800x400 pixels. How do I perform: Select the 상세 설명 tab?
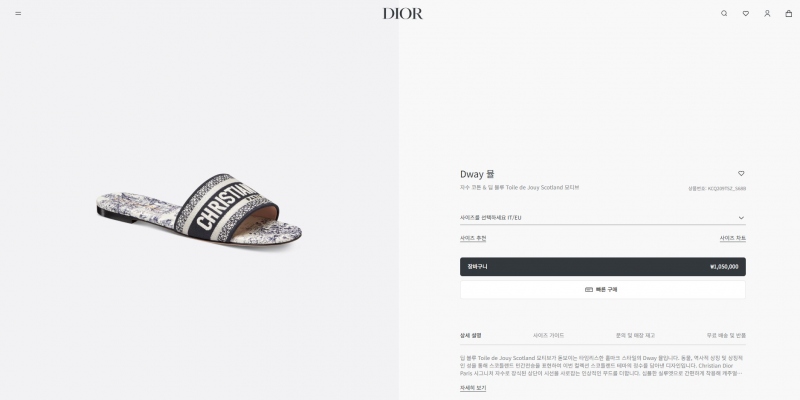coord(470,336)
